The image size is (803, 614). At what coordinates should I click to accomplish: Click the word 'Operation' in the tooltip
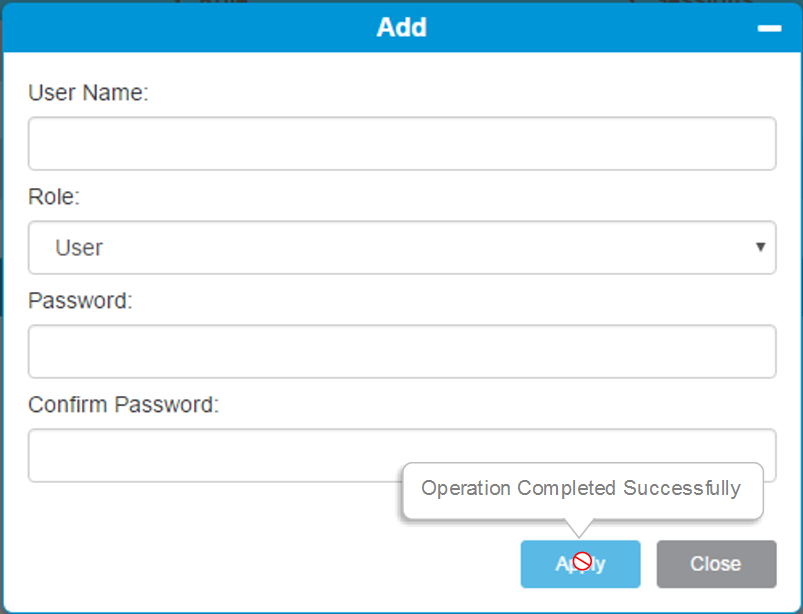466,488
